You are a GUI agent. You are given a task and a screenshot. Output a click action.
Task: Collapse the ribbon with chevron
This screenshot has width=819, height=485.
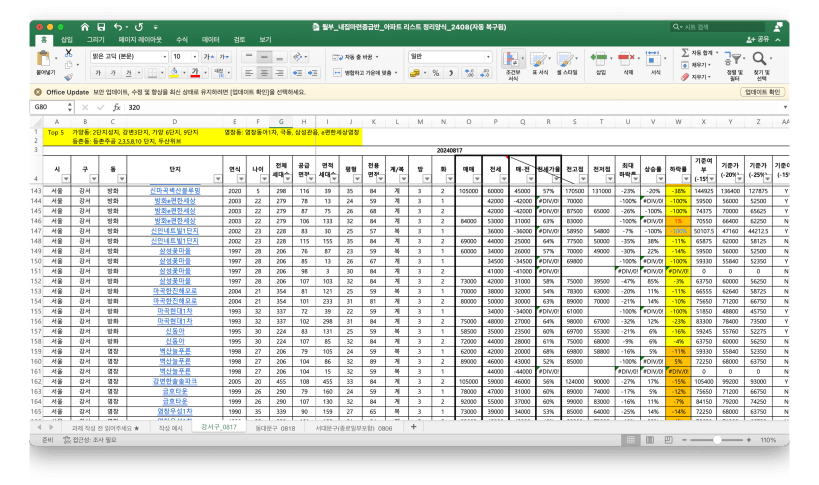[778, 40]
